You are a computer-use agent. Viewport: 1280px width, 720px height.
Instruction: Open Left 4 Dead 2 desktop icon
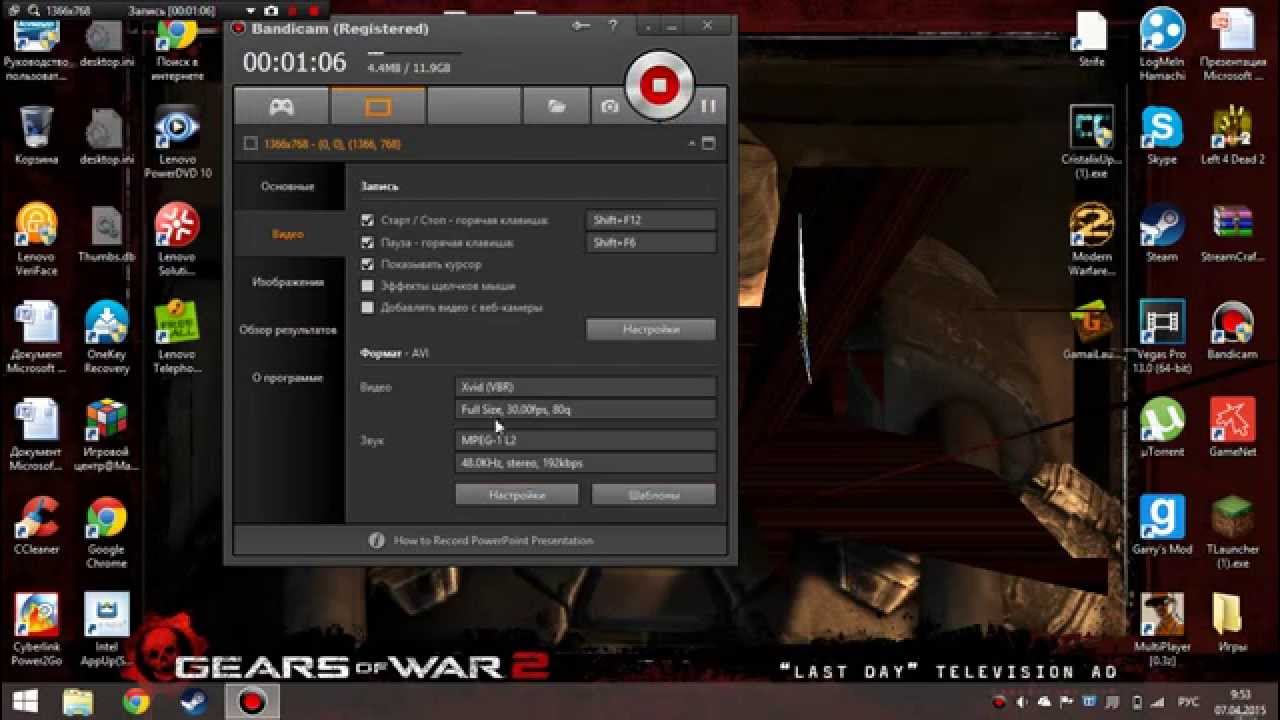tap(1232, 135)
